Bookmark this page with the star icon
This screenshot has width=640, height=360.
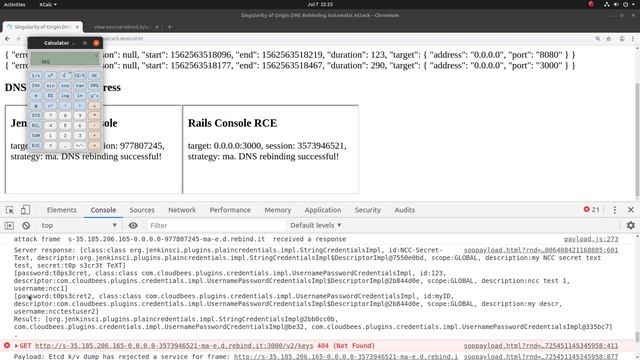tap(609, 39)
